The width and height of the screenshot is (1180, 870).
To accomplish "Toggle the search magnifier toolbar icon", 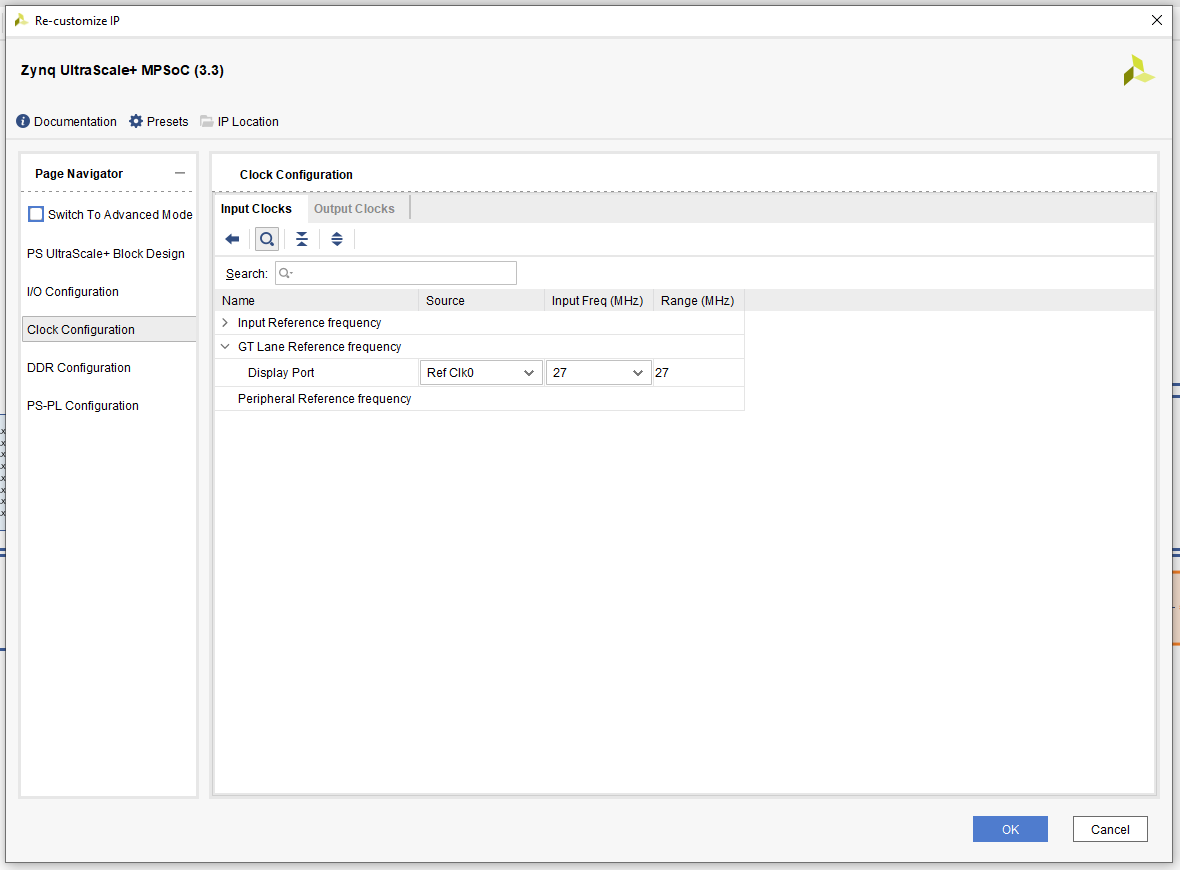I will coord(267,239).
